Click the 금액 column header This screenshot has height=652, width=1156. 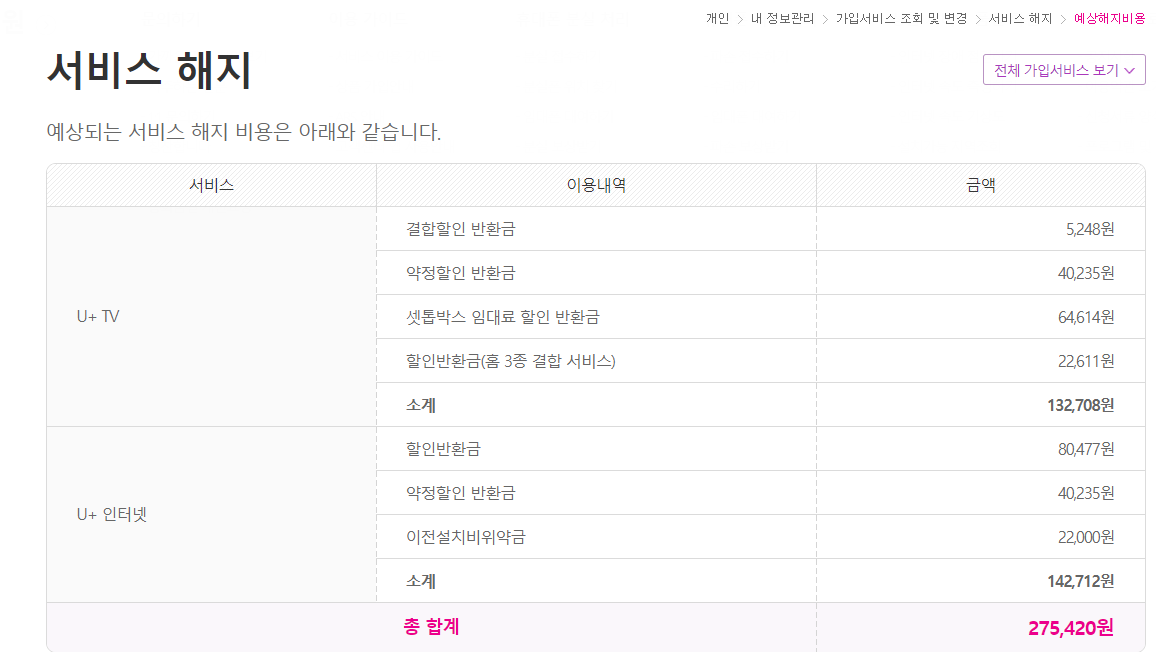pyautogui.click(x=980, y=185)
